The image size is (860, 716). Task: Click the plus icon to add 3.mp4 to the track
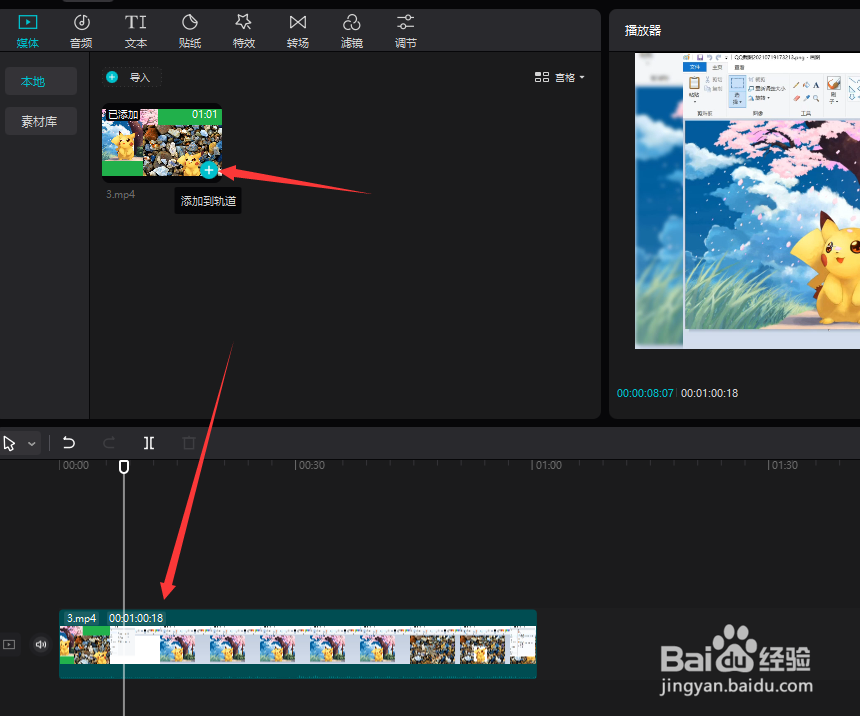click(x=208, y=170)
